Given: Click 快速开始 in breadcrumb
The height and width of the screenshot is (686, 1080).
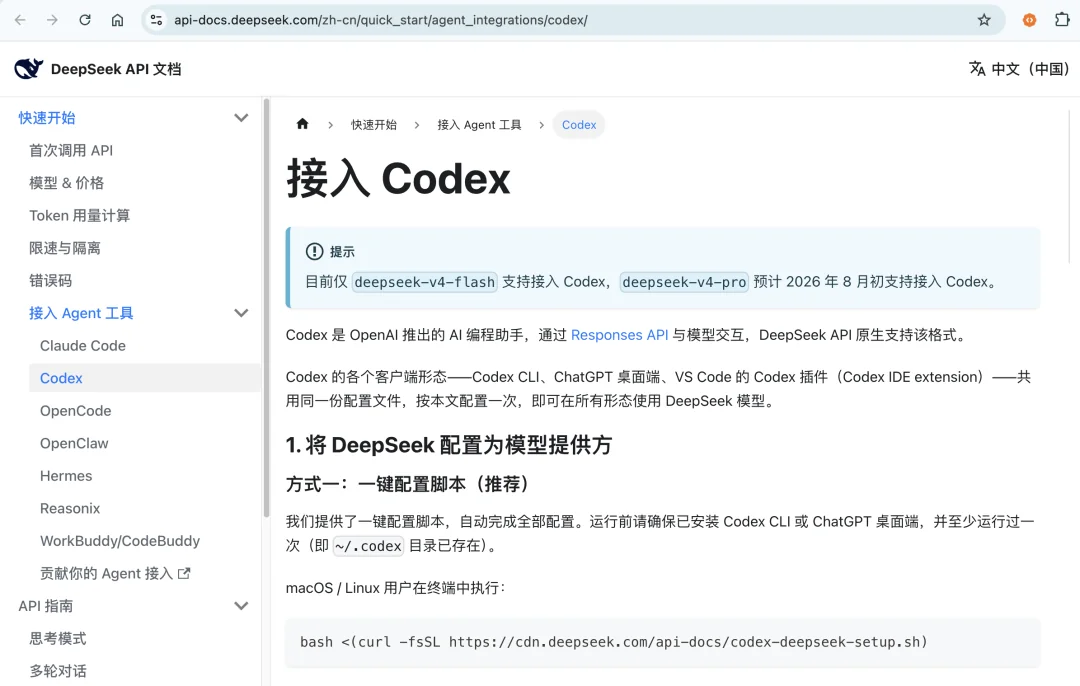Looking at the screenshot, I should click(374, 125).
